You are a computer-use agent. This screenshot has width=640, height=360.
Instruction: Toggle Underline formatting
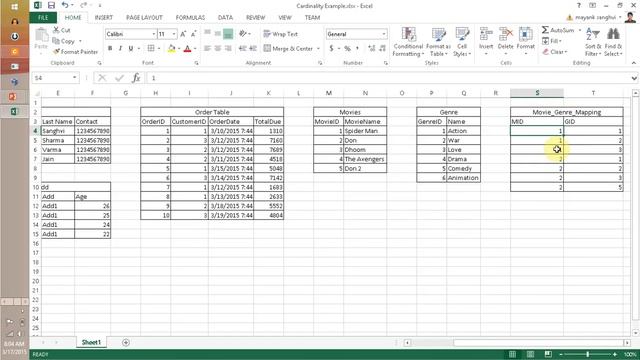(x=131, y=48)
